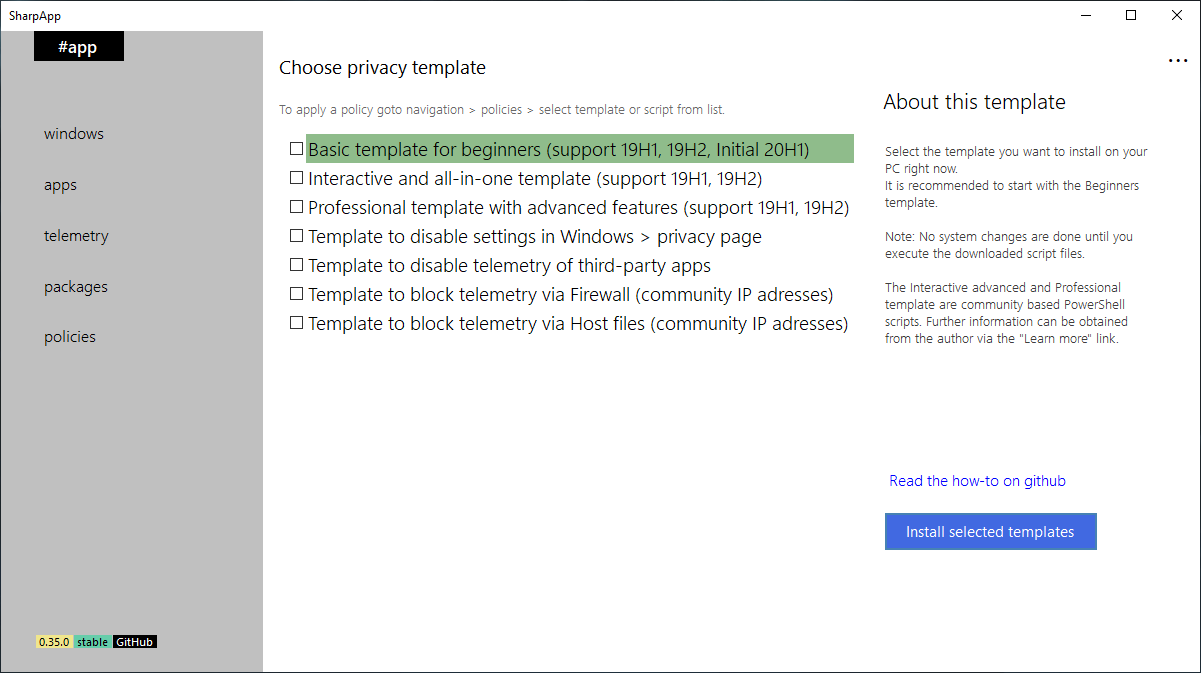Image resolution: width=1201 pixels, height=673 pixels.
Task: Select Template to block telemetry via Host files label
Action: coord(578,324)
